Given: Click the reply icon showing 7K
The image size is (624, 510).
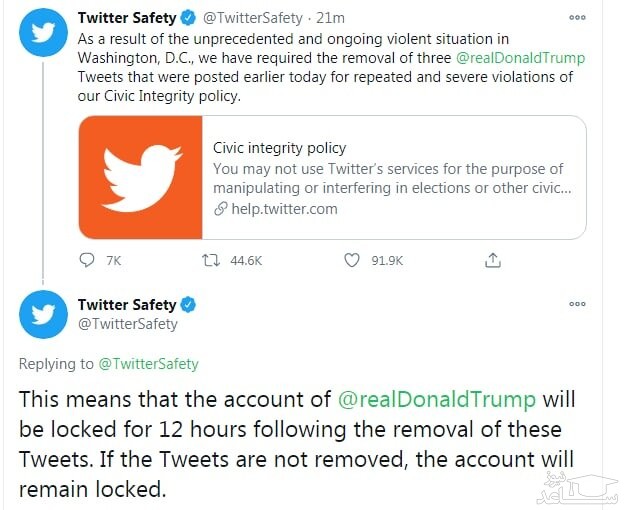Looking at the screenshot, I should click(88, 260).
